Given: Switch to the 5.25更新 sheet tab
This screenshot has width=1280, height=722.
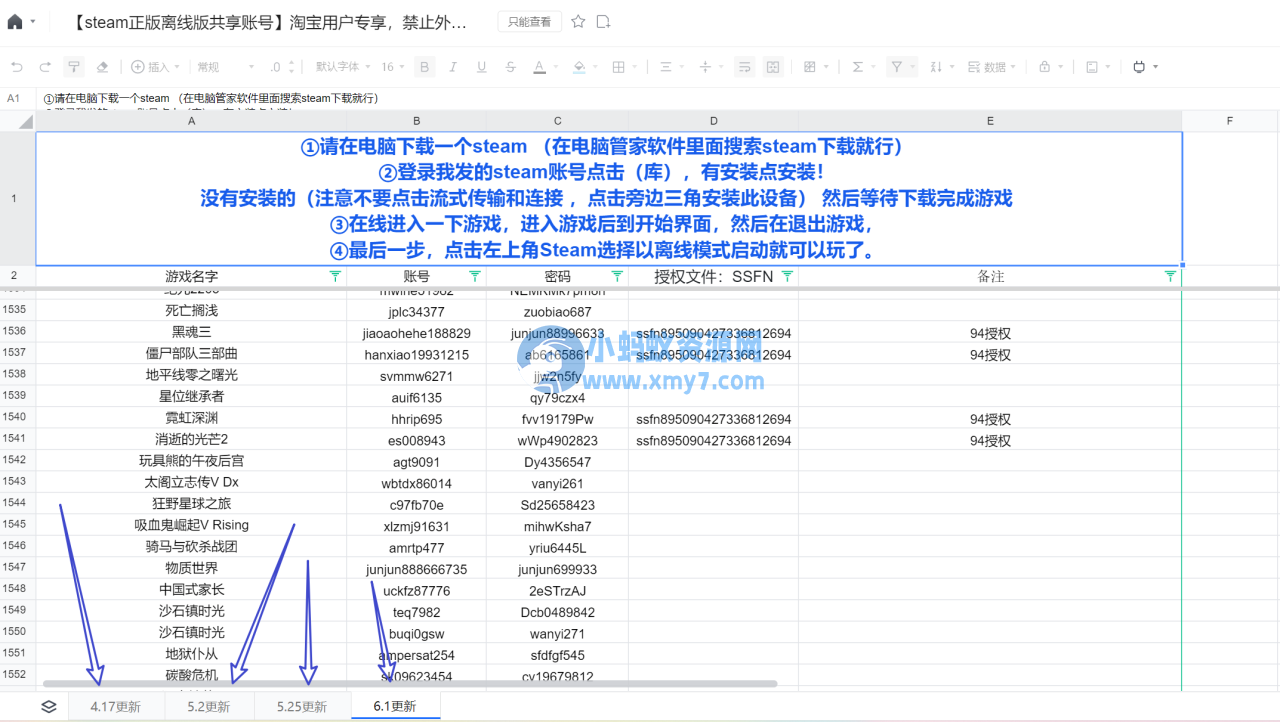Looking at the screenshot, I should point(302,706).
